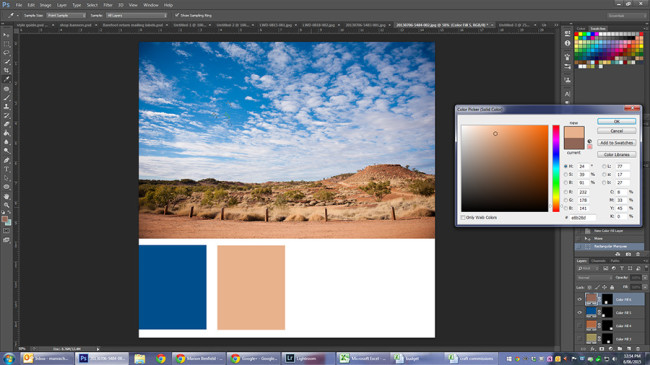Show the Color Fill 4 layer

point(580,326)
